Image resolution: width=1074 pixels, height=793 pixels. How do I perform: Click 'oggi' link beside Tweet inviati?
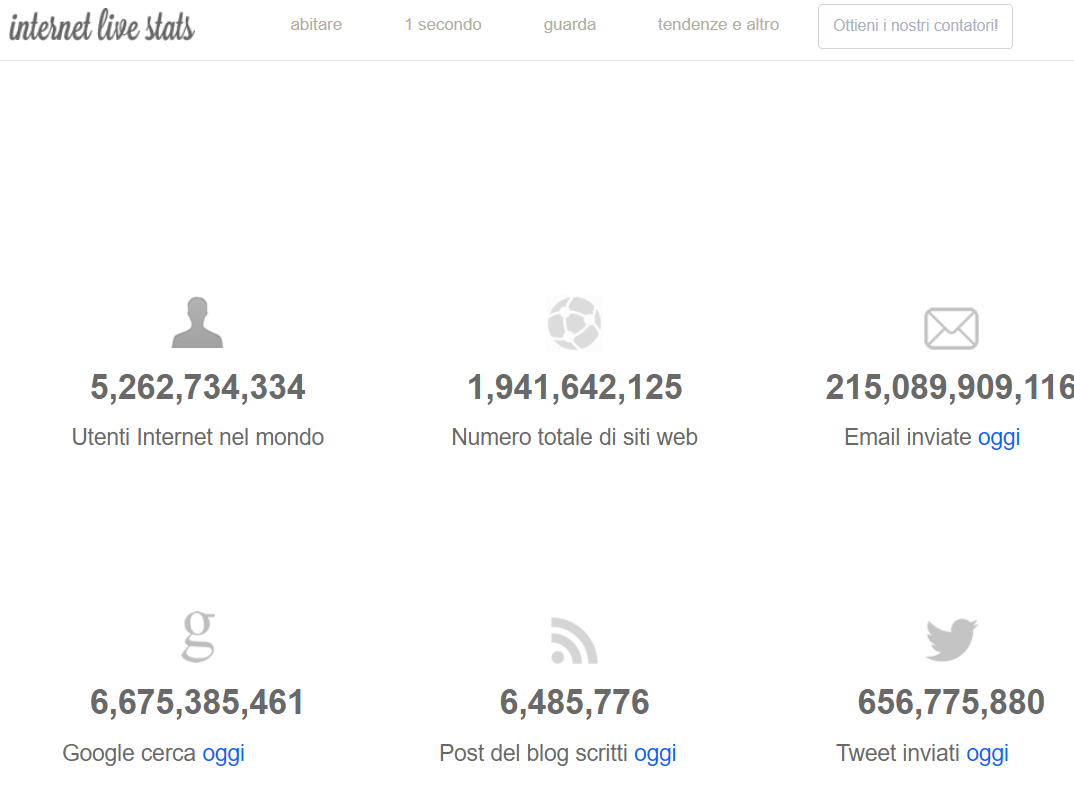click(x=987, y=753)
